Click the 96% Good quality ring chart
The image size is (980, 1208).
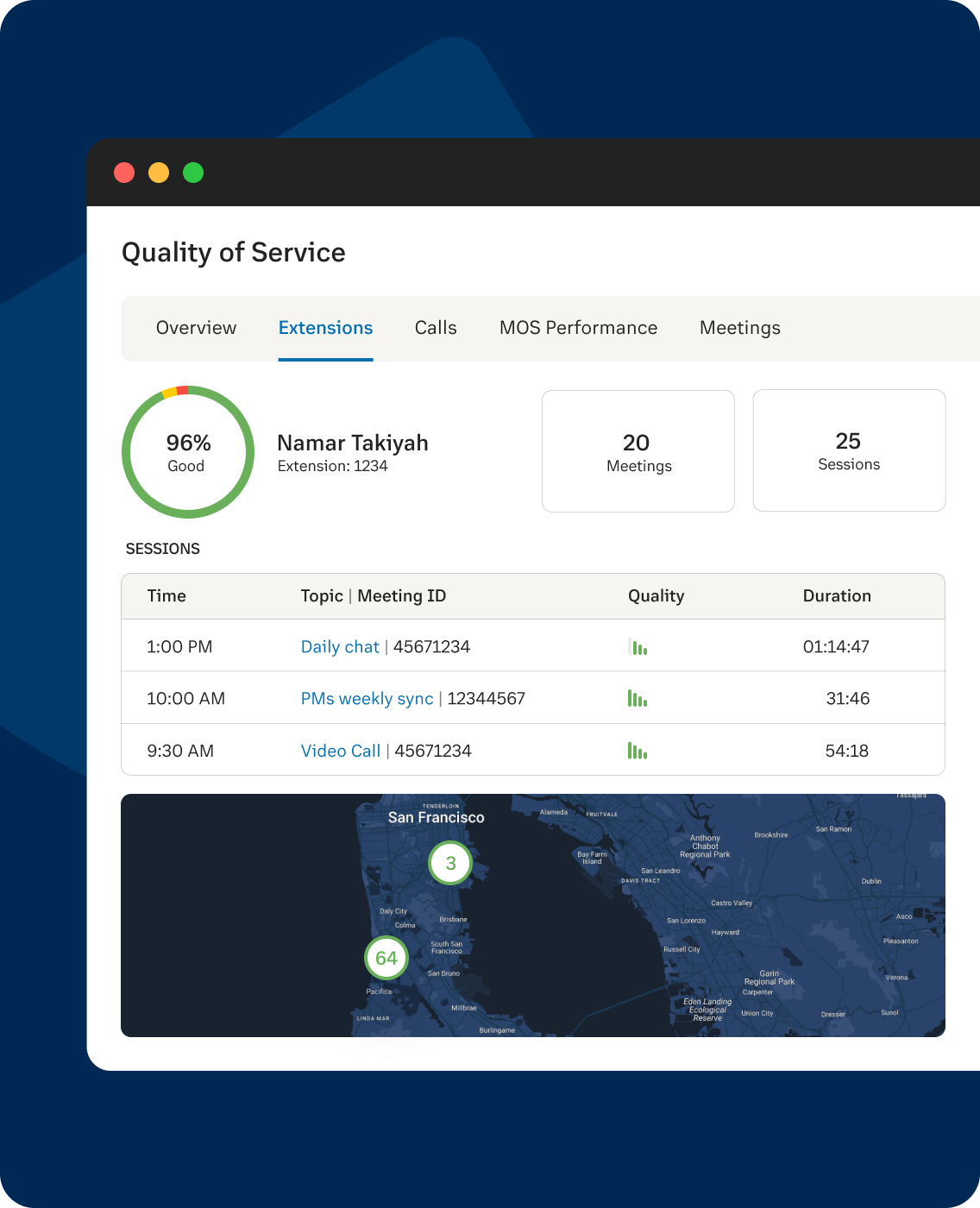[x=187, y=451]
